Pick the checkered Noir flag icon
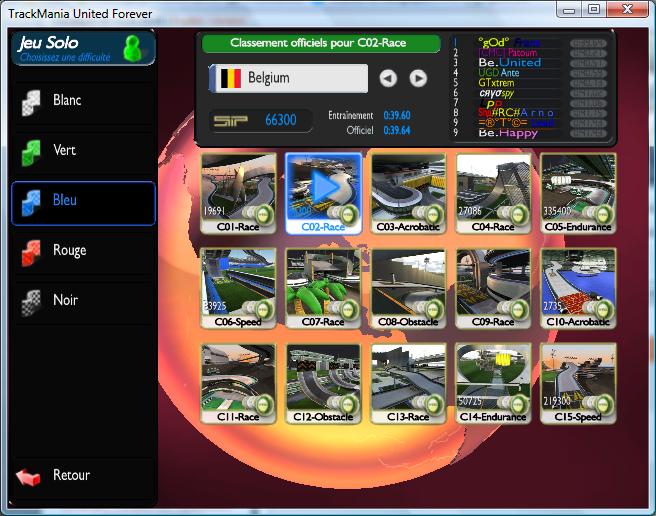This screenshot has width=656, height=516. click(x=32, y=301)
